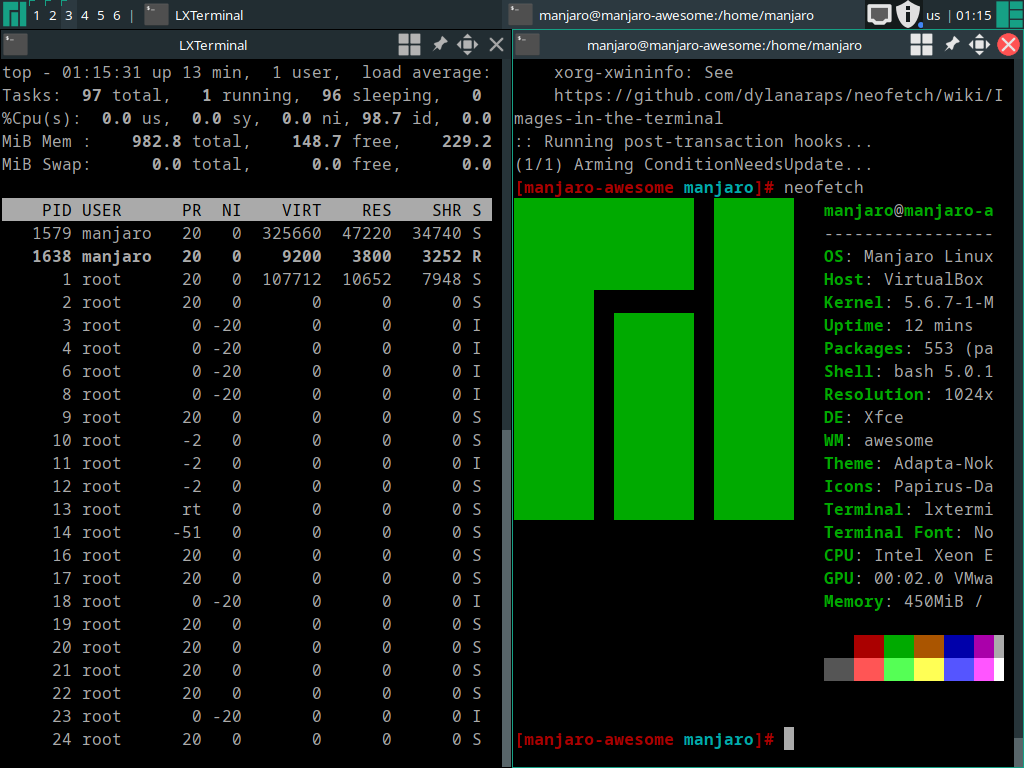
Task: Select workspace tag 5
Action: [x=101, y=15]
